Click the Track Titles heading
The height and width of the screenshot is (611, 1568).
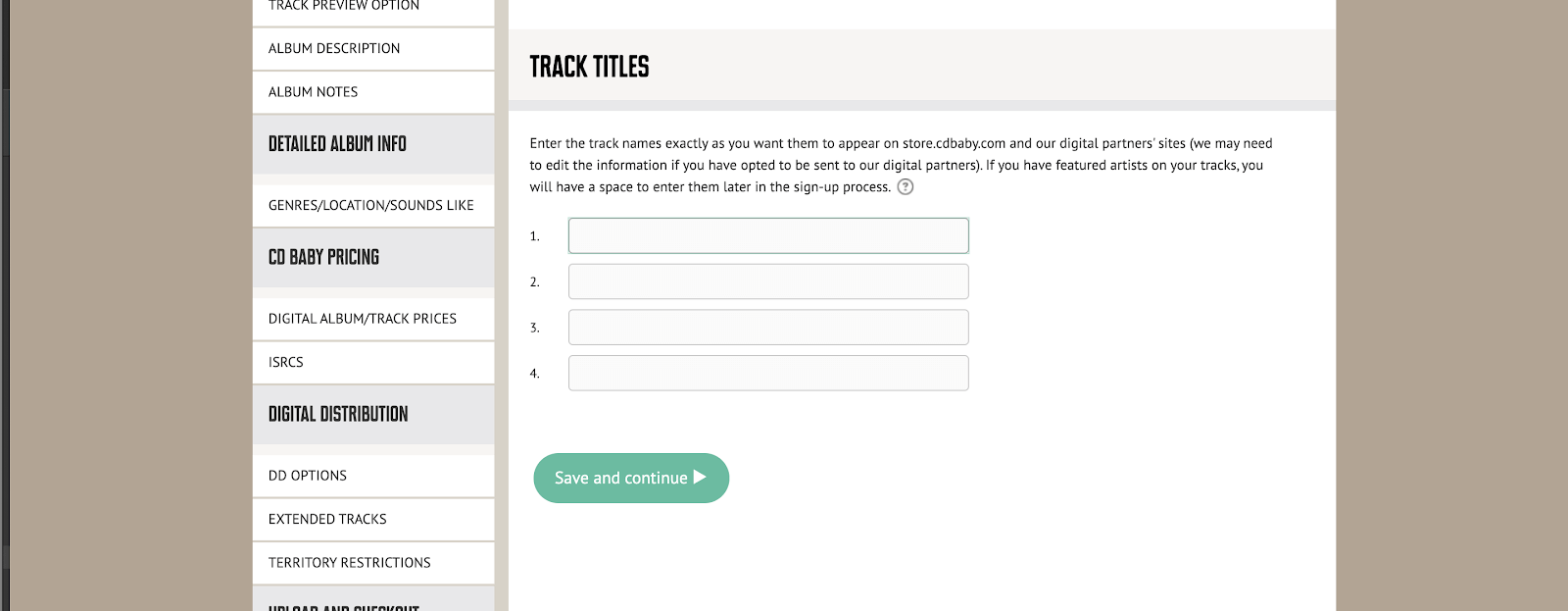[590, 67]
